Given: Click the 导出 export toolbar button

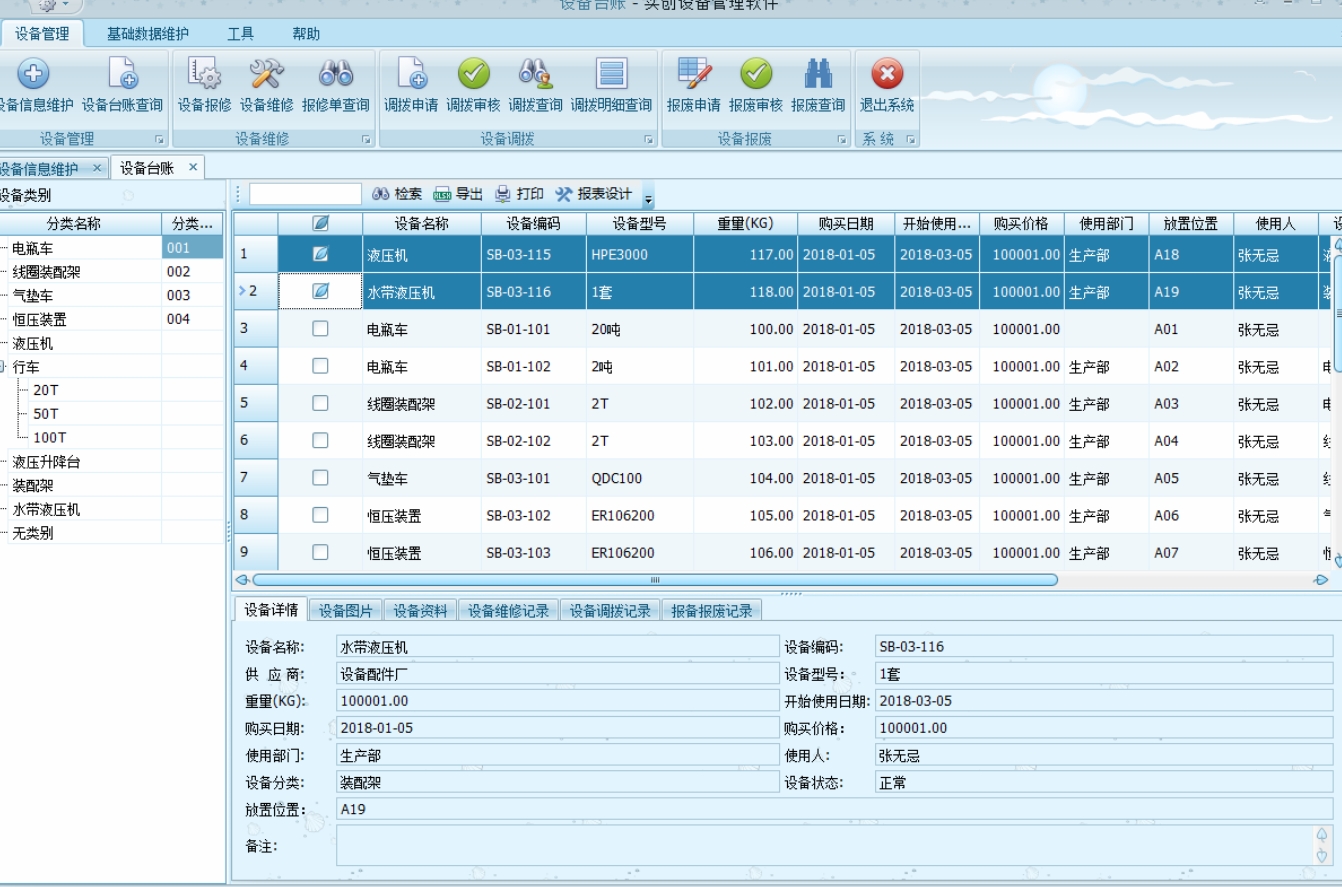Looking at the screenshot, I should click(458, 194).
